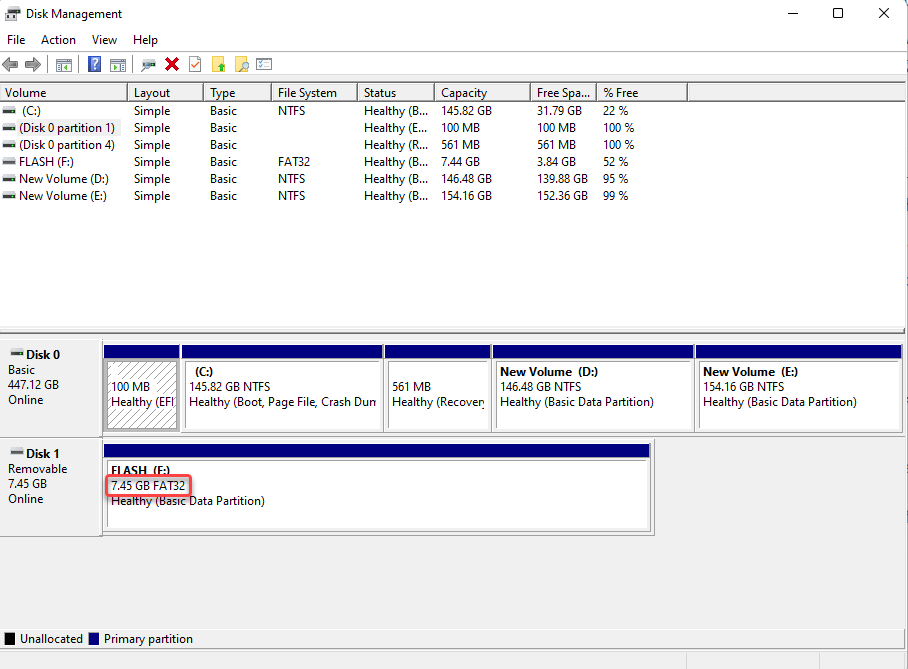Click the Refresh checkmark toolbar icon
This screenshot has width=908, height=669.
click(x=193, y=64)
